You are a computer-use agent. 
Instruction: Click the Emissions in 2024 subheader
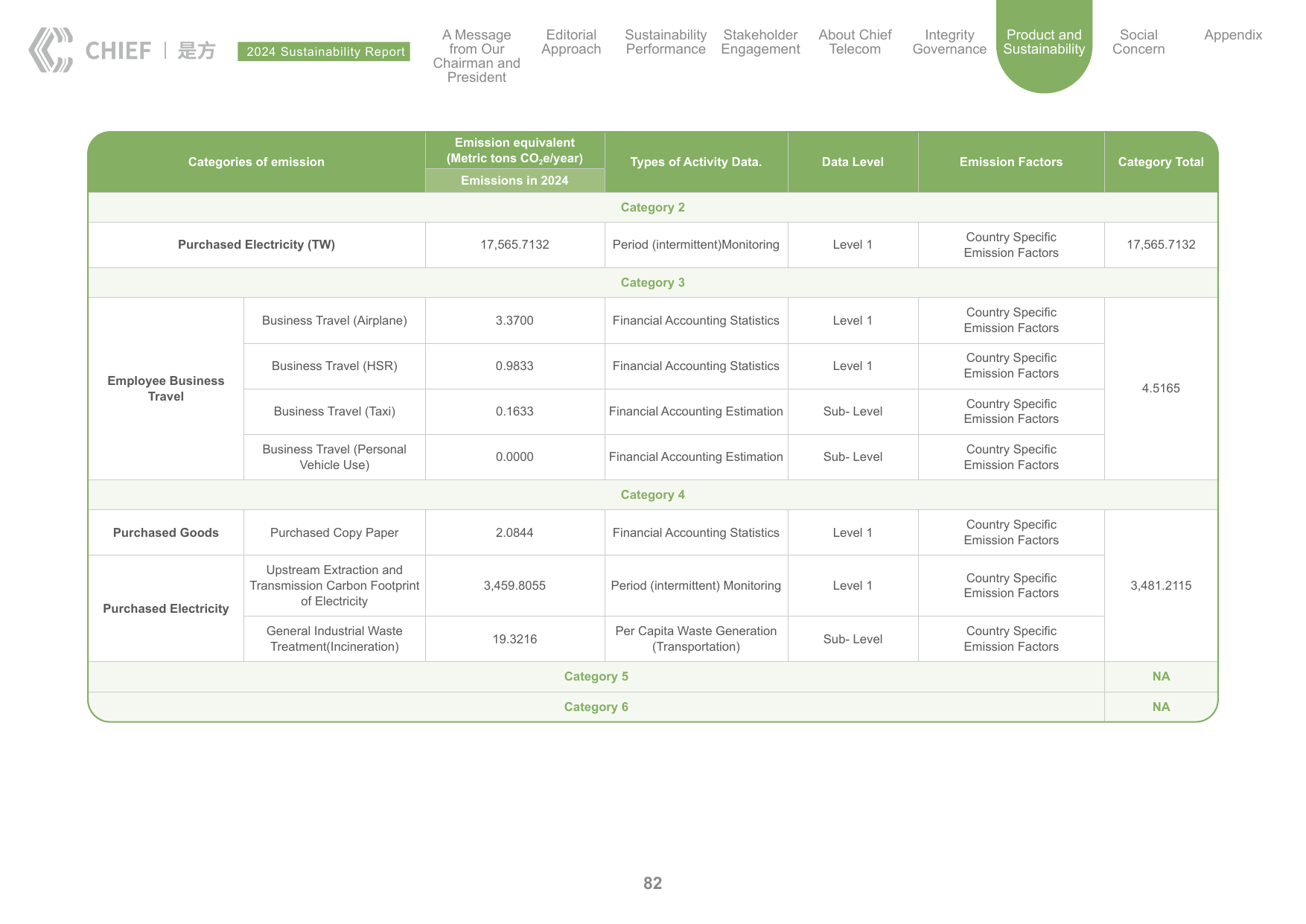[x=515, y=181]
